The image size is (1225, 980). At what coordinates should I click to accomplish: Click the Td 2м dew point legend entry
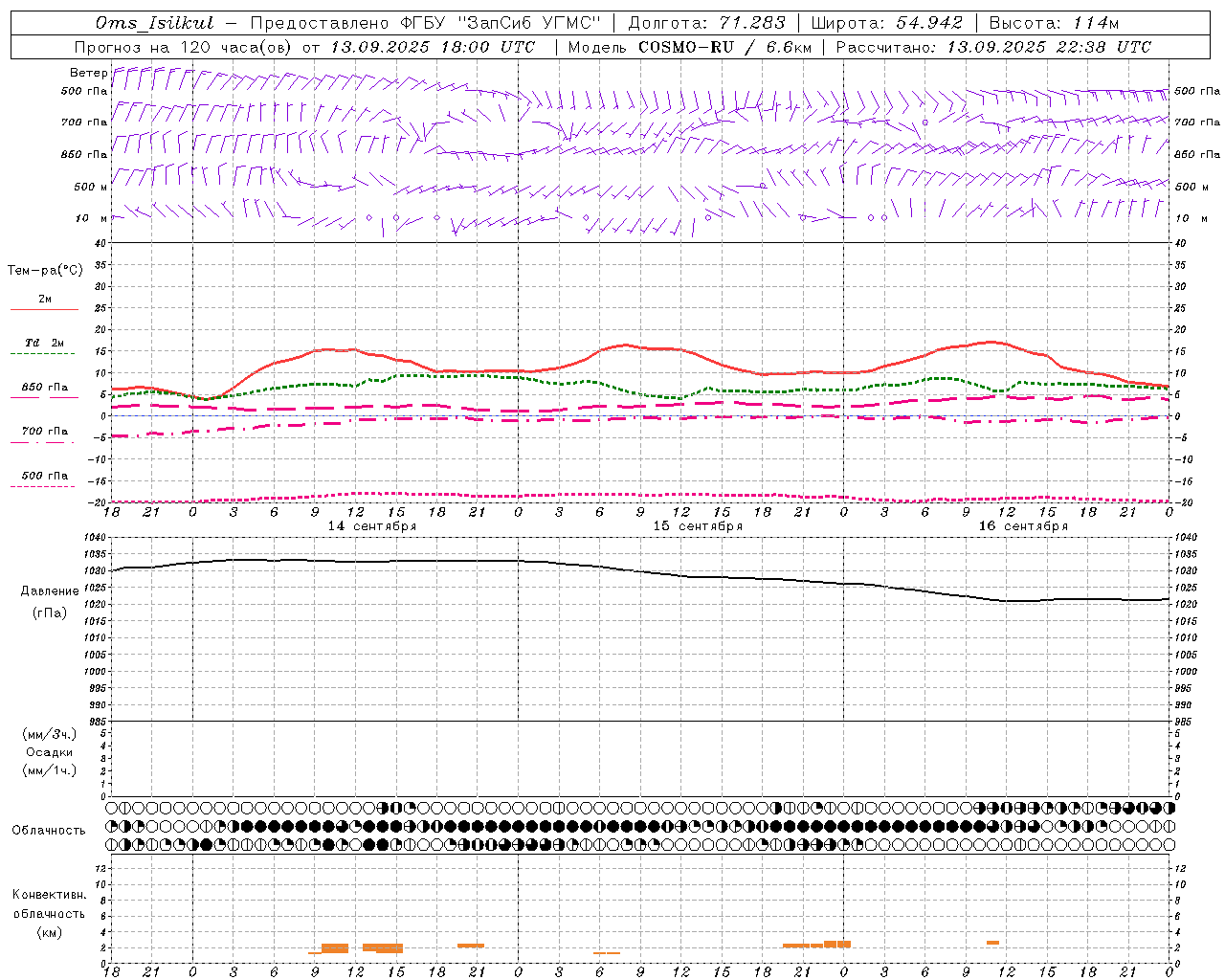(44, 343)
